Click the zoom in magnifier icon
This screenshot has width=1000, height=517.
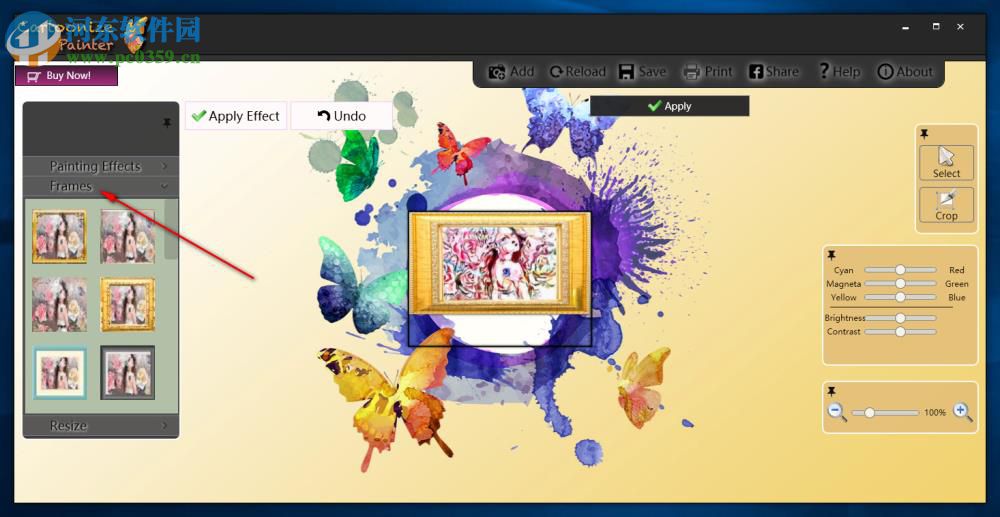coord(963,412)
